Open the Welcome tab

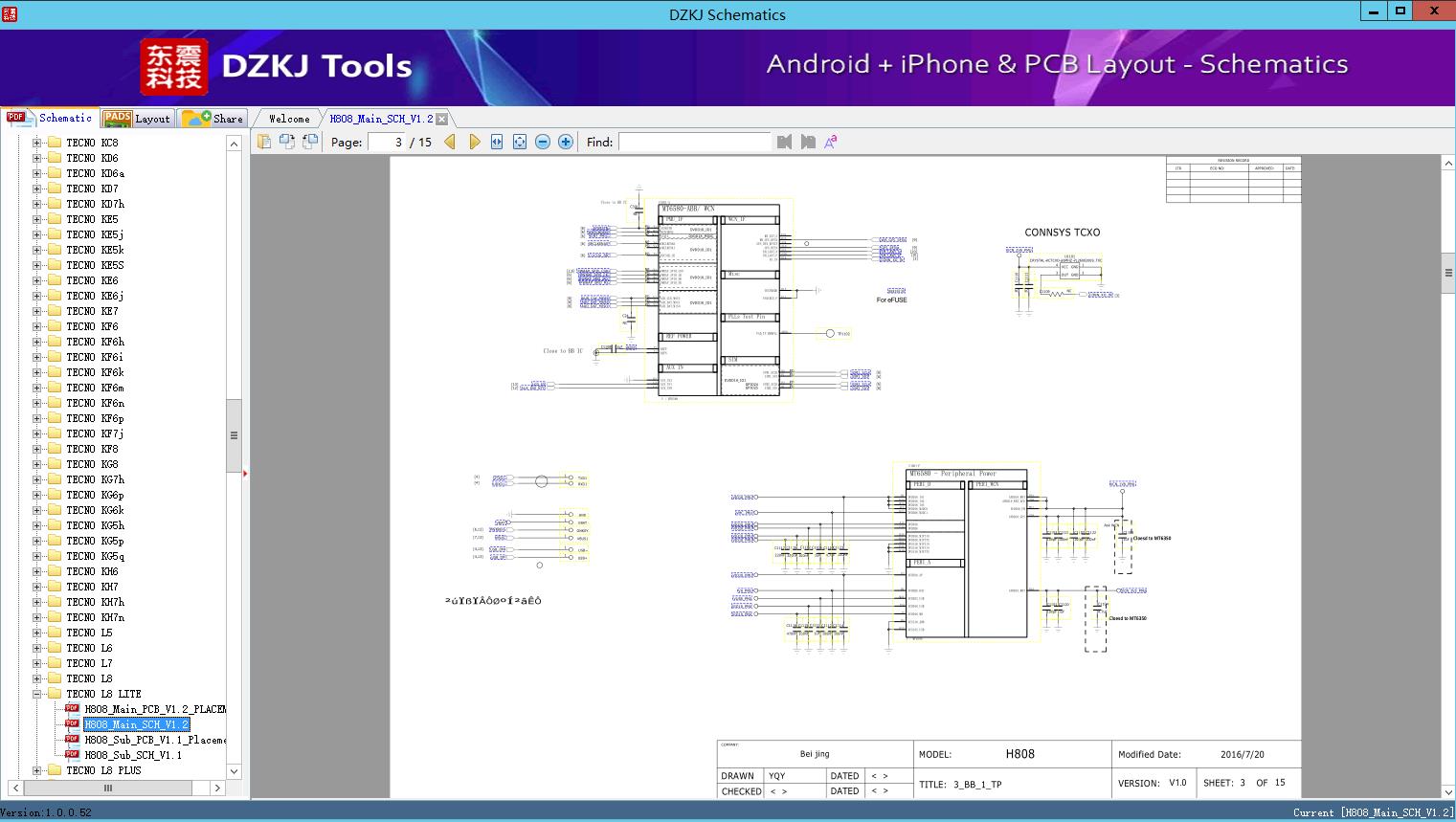click(289, 119)
